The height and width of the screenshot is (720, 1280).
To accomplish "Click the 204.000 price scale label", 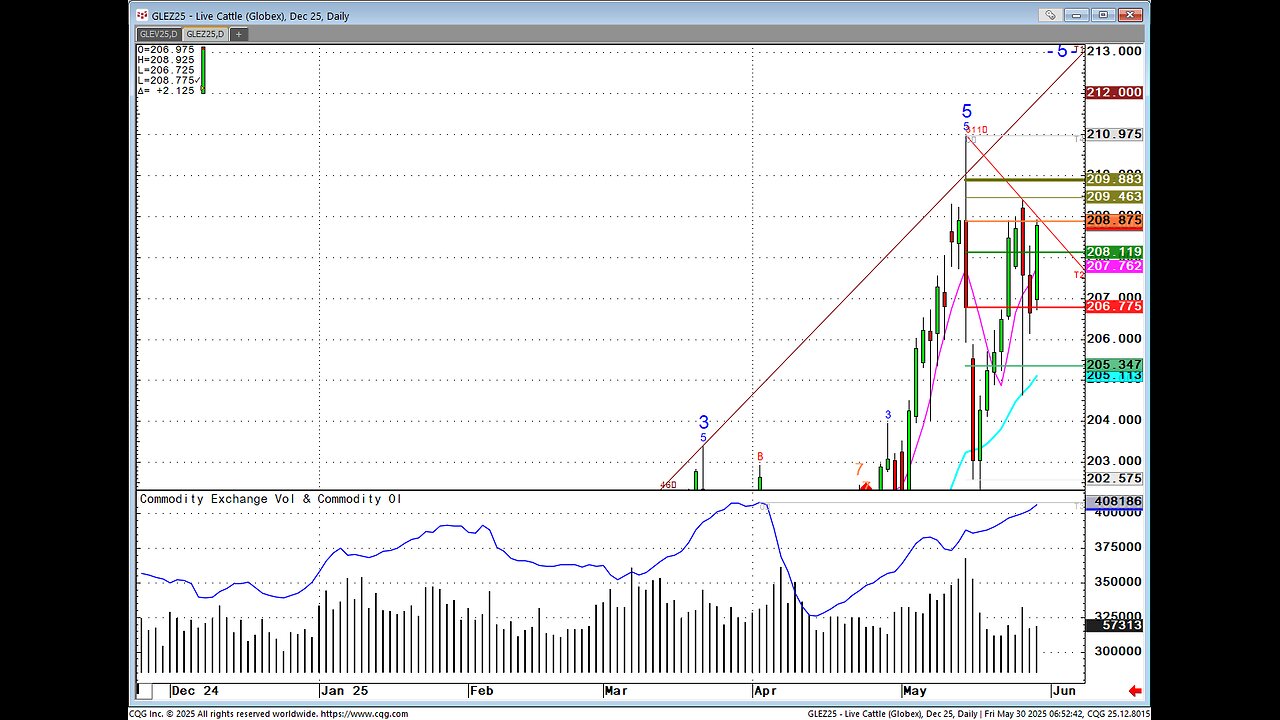I will pos(1114,420).
